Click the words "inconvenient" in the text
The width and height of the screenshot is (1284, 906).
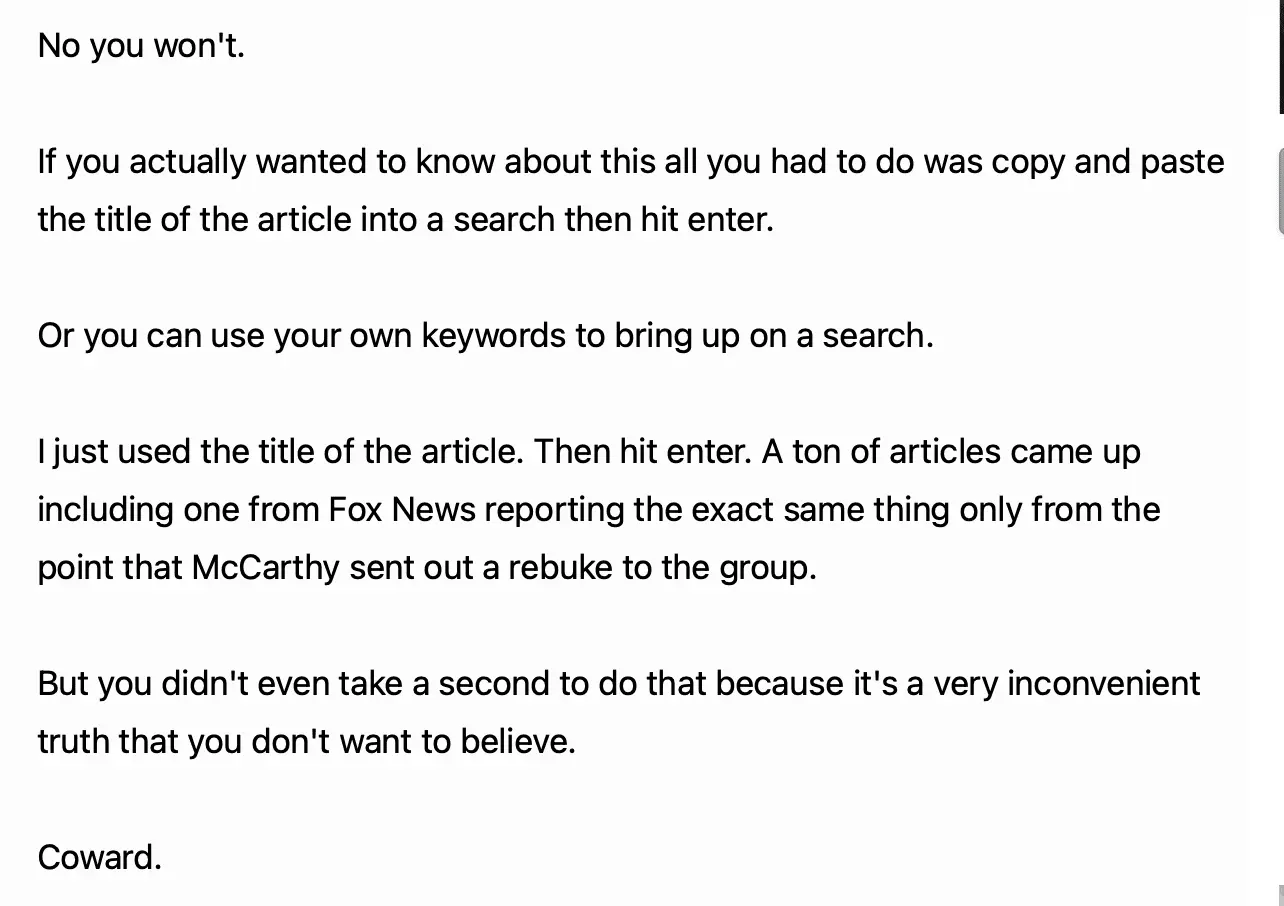point(1103,683)
